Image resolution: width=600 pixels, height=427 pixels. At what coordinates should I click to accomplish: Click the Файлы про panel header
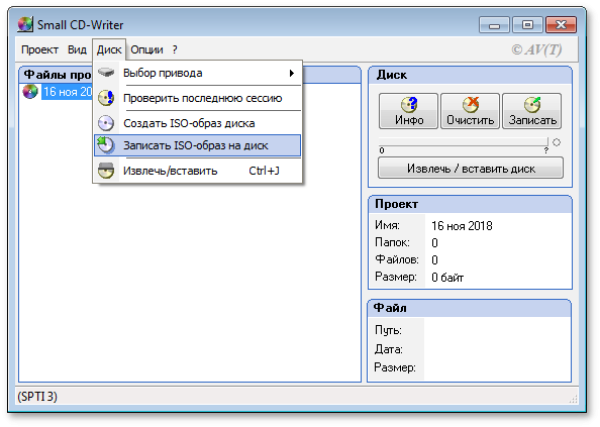coord(57,75)
